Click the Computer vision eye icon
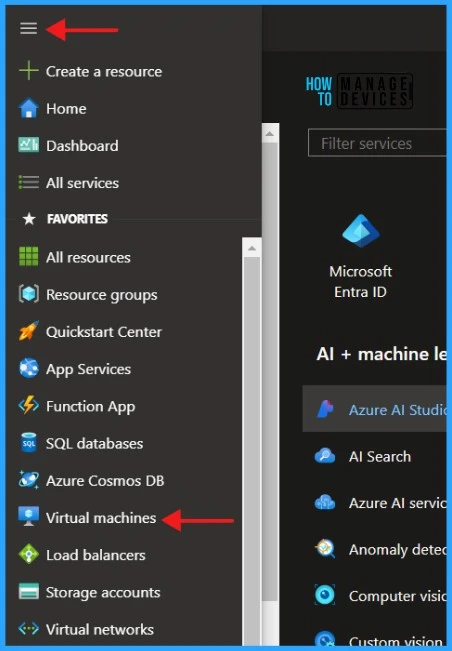This screenshot has height=651, width=452. [x=325, y=595]
